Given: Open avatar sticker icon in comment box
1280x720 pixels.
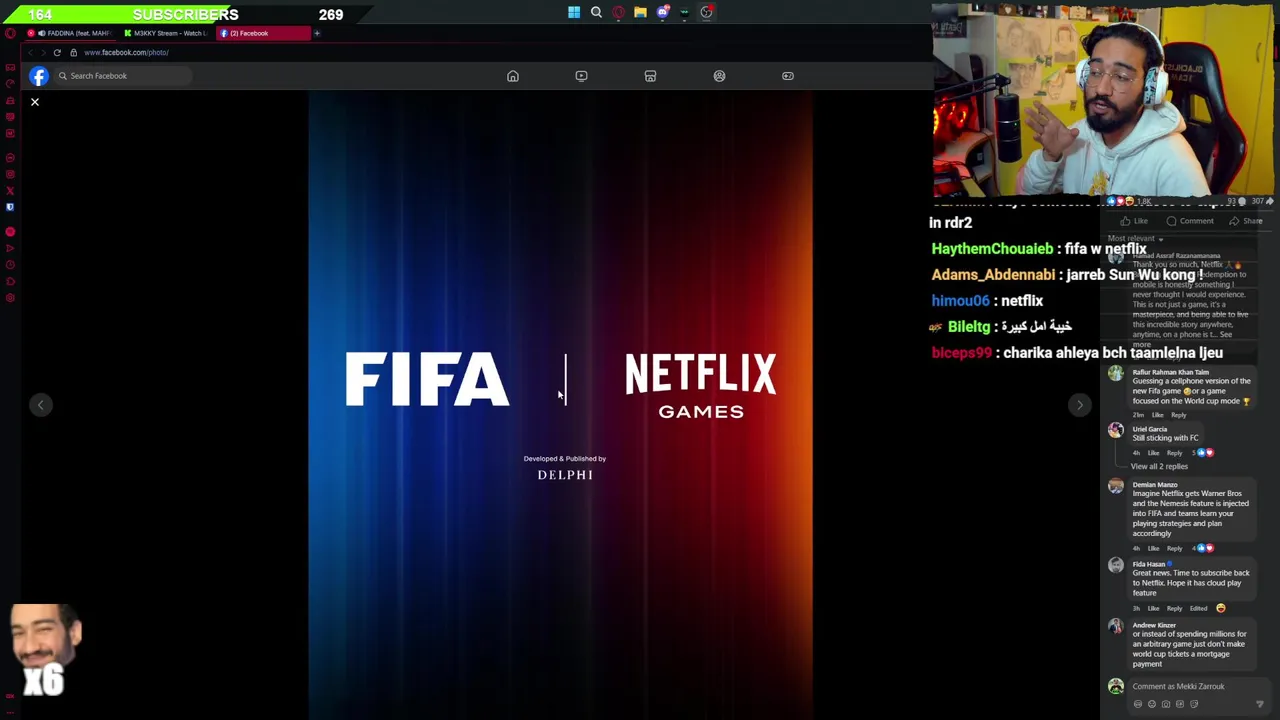Looking at the screenshot, I should [1138, 704].
